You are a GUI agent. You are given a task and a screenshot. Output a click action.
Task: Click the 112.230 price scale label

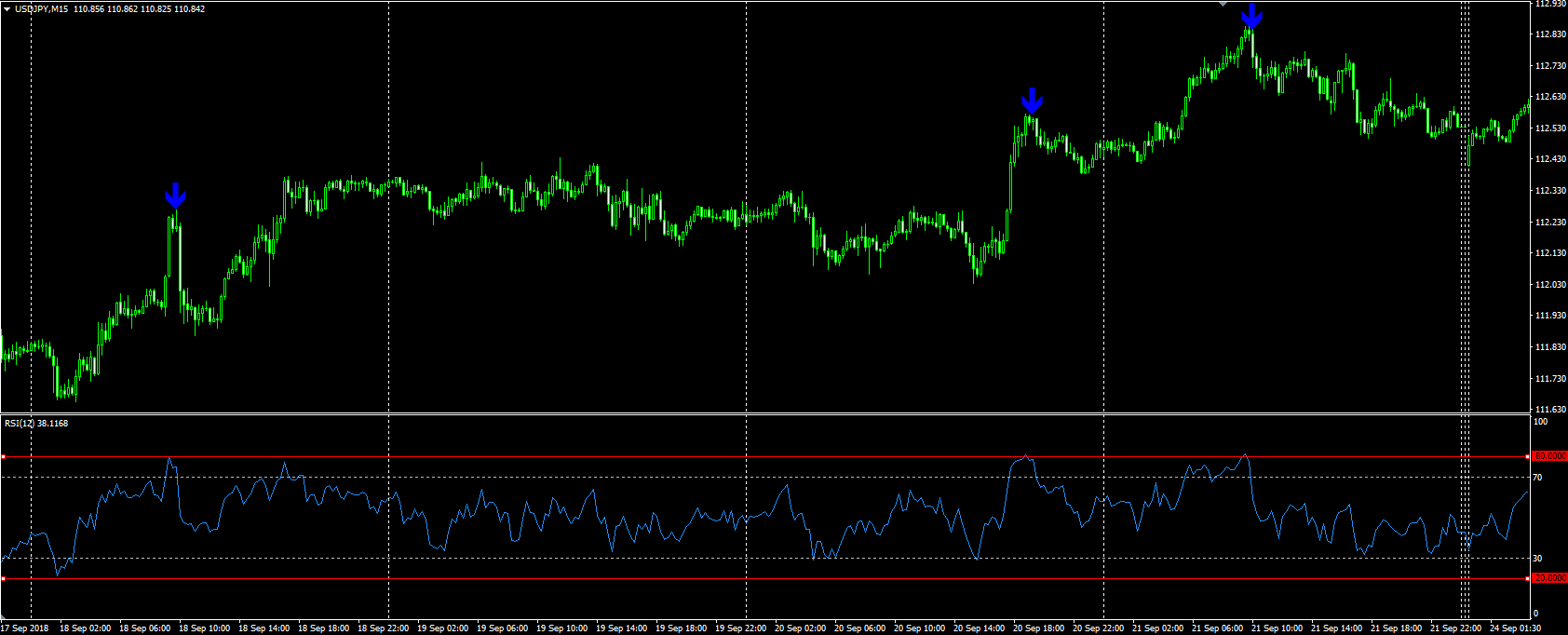tap(1549, 223)
